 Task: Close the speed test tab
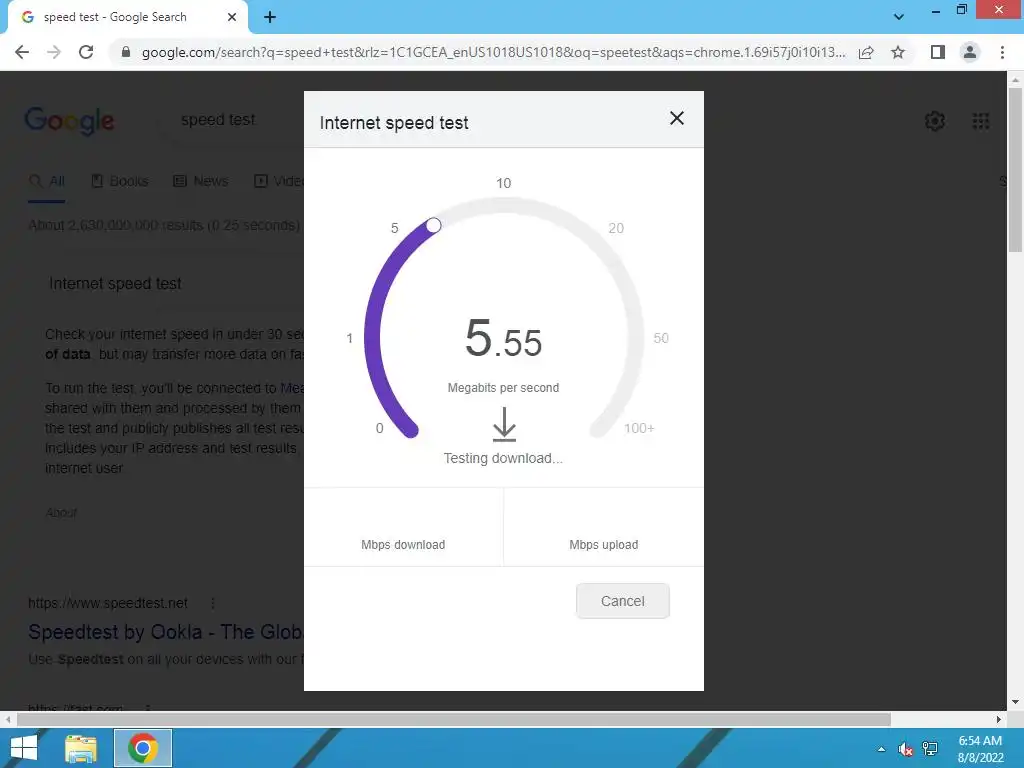232,17
